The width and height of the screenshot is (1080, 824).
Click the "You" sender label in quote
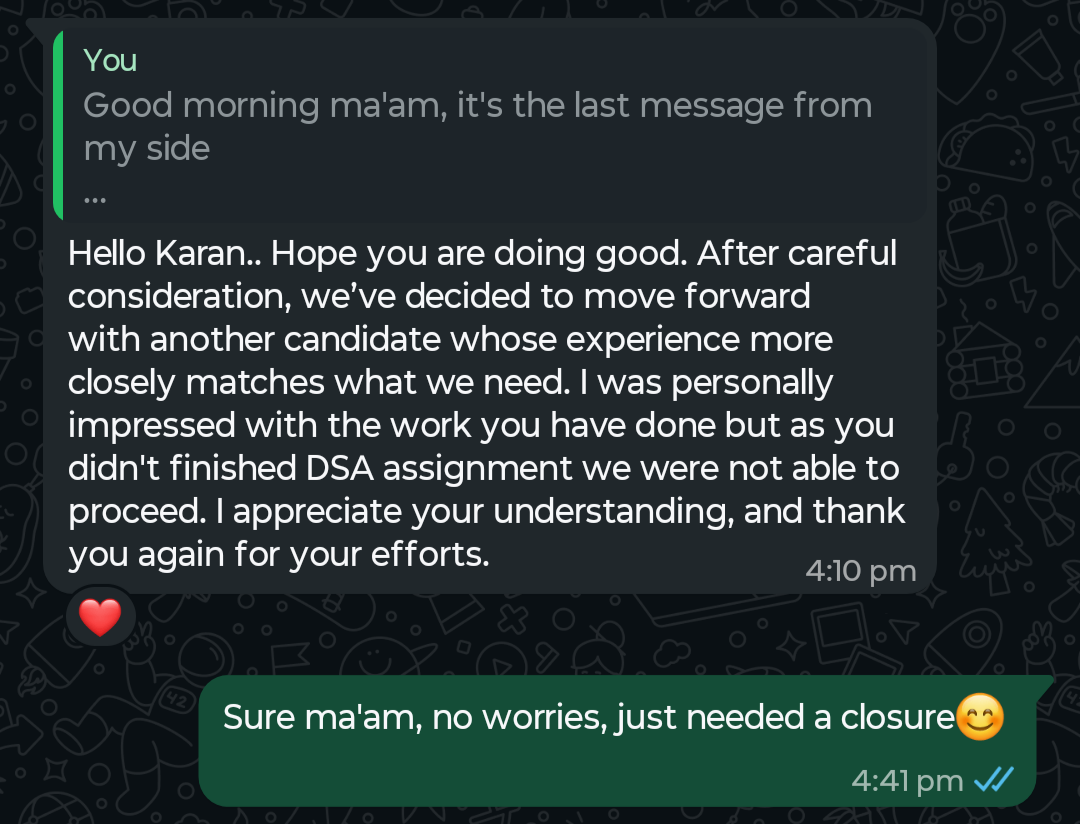(110, 61)
